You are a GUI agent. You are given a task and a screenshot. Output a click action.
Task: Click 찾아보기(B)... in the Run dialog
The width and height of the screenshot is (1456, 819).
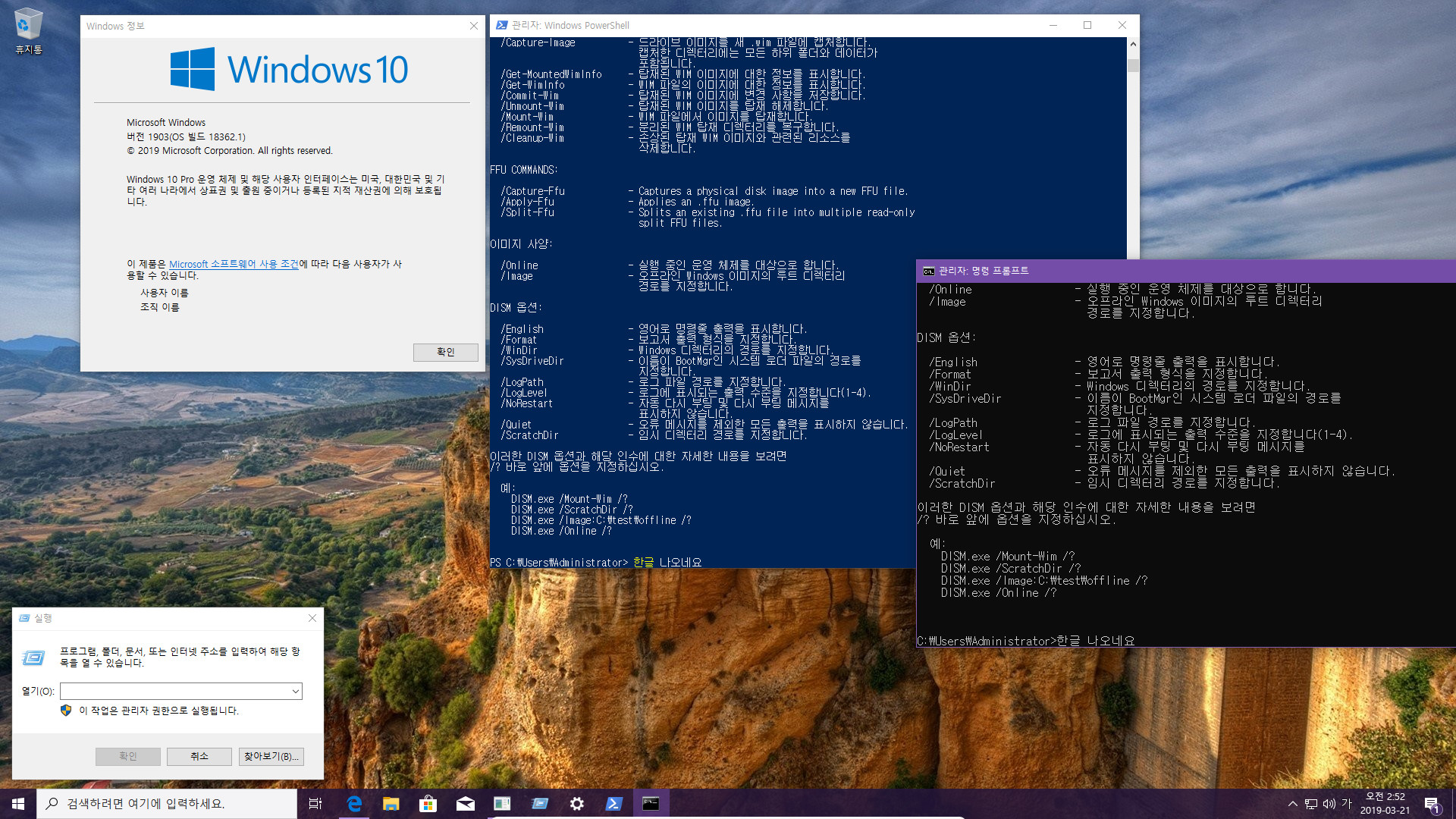[x=271, y=756]
